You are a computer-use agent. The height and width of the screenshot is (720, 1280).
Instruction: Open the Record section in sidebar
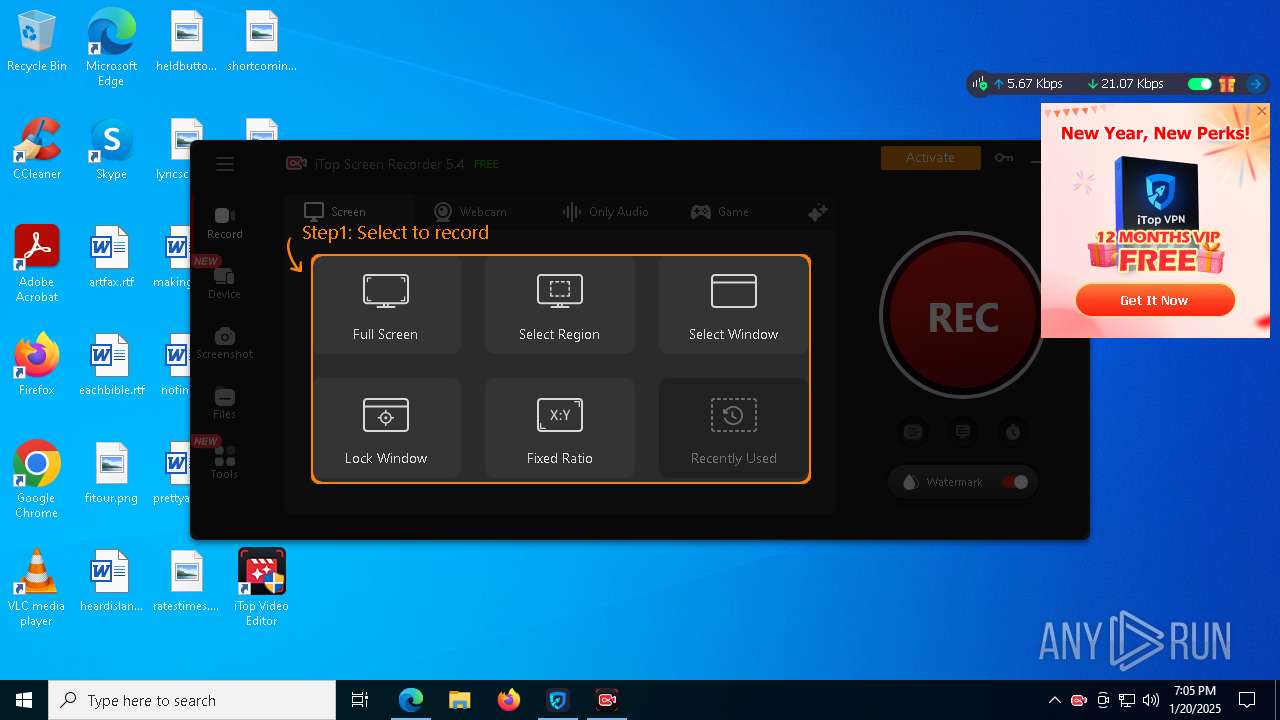[x=225, y=223]
